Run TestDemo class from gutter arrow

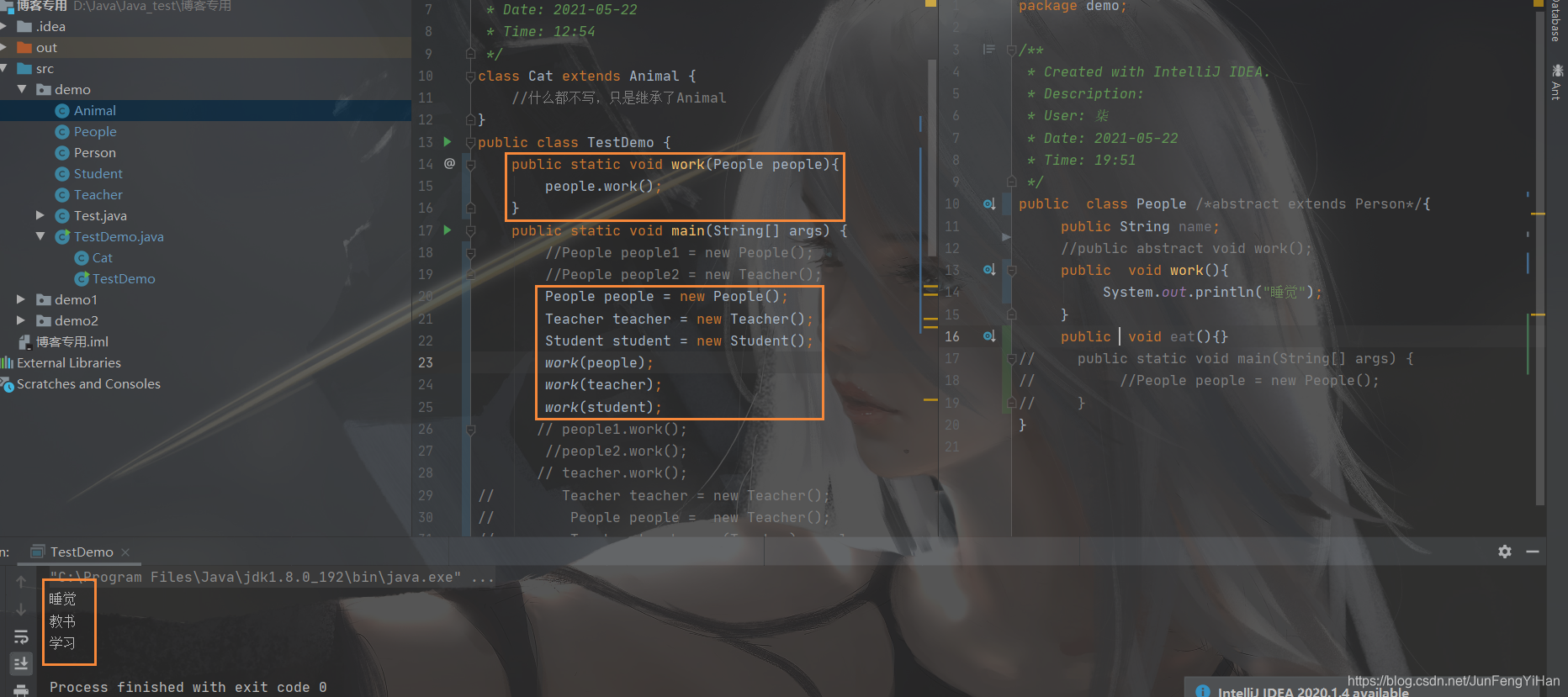pos(448,142)
